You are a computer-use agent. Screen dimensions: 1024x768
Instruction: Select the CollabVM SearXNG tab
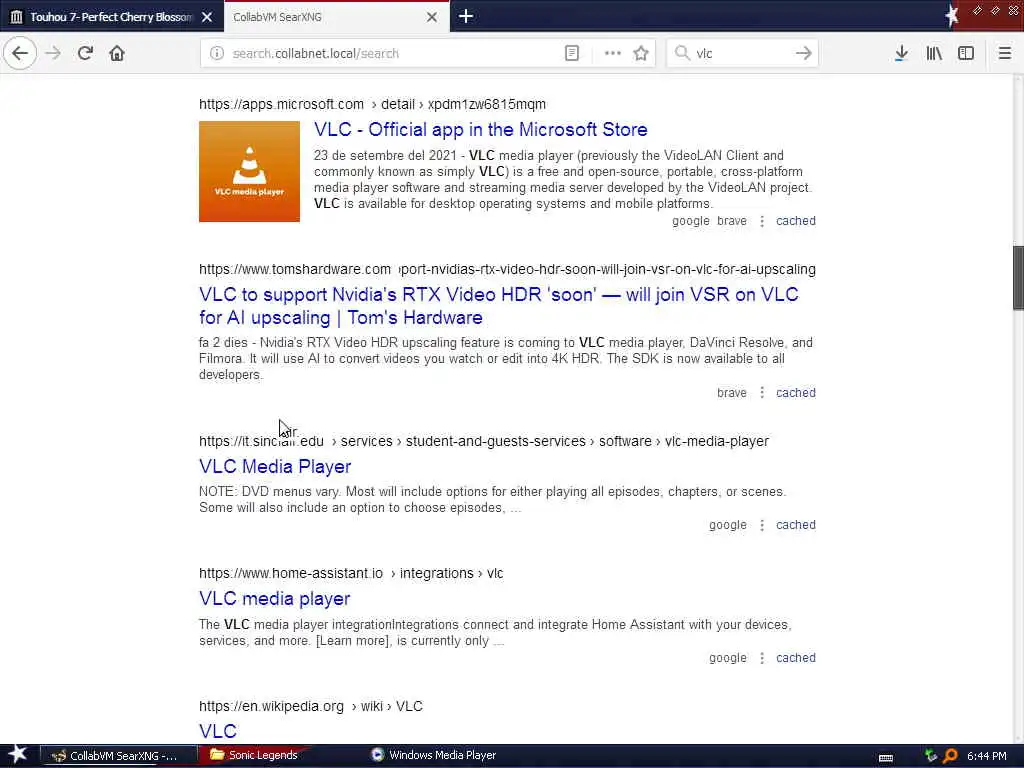[x=336, y=17]
